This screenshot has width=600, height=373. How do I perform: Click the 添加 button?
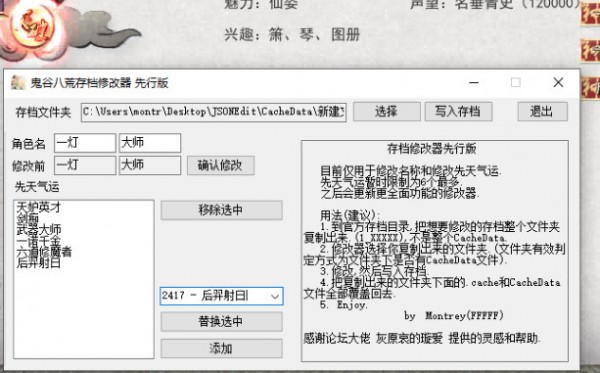[222, 349]
